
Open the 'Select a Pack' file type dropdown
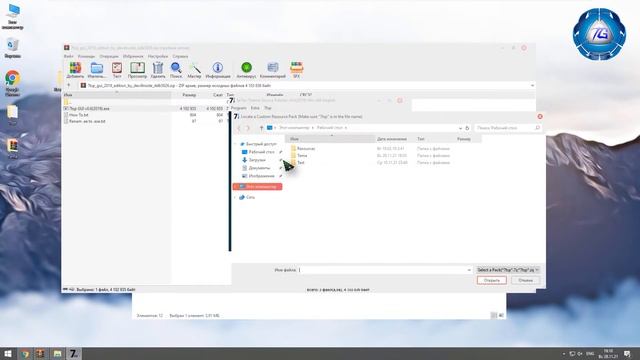[x=508, y=270]
